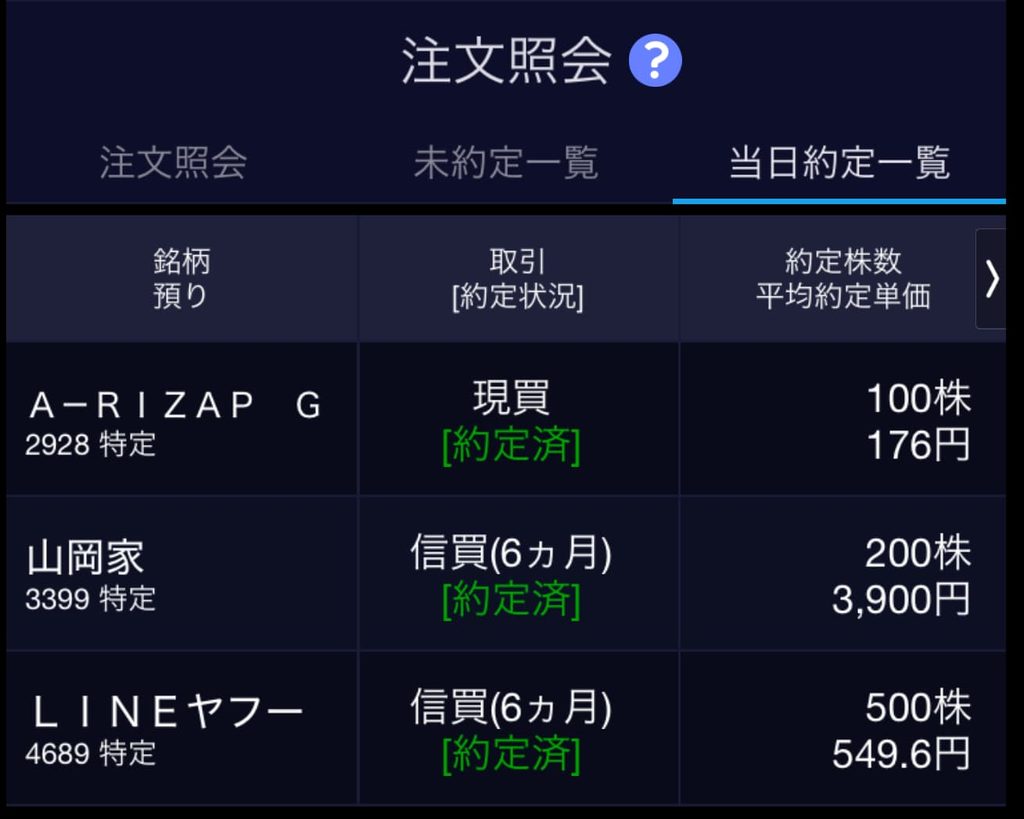1024x819 pixels.
Task: Open A-RIZAP G stock entry
Action: pos(182,419)
